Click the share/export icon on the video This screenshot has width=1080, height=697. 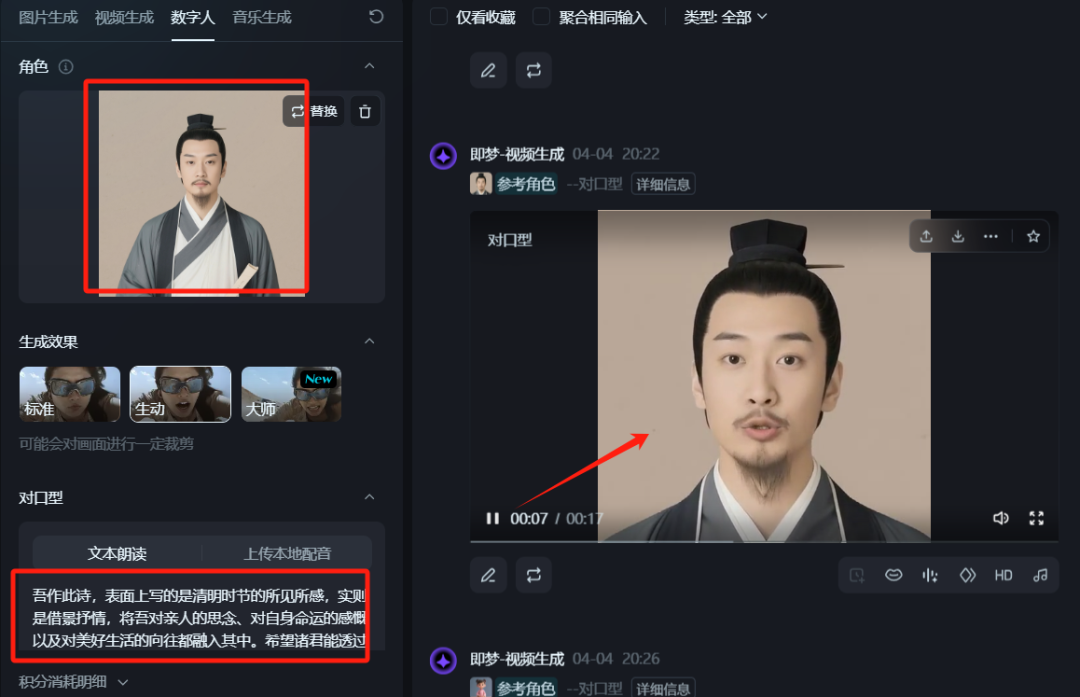(x=926, y=236)
